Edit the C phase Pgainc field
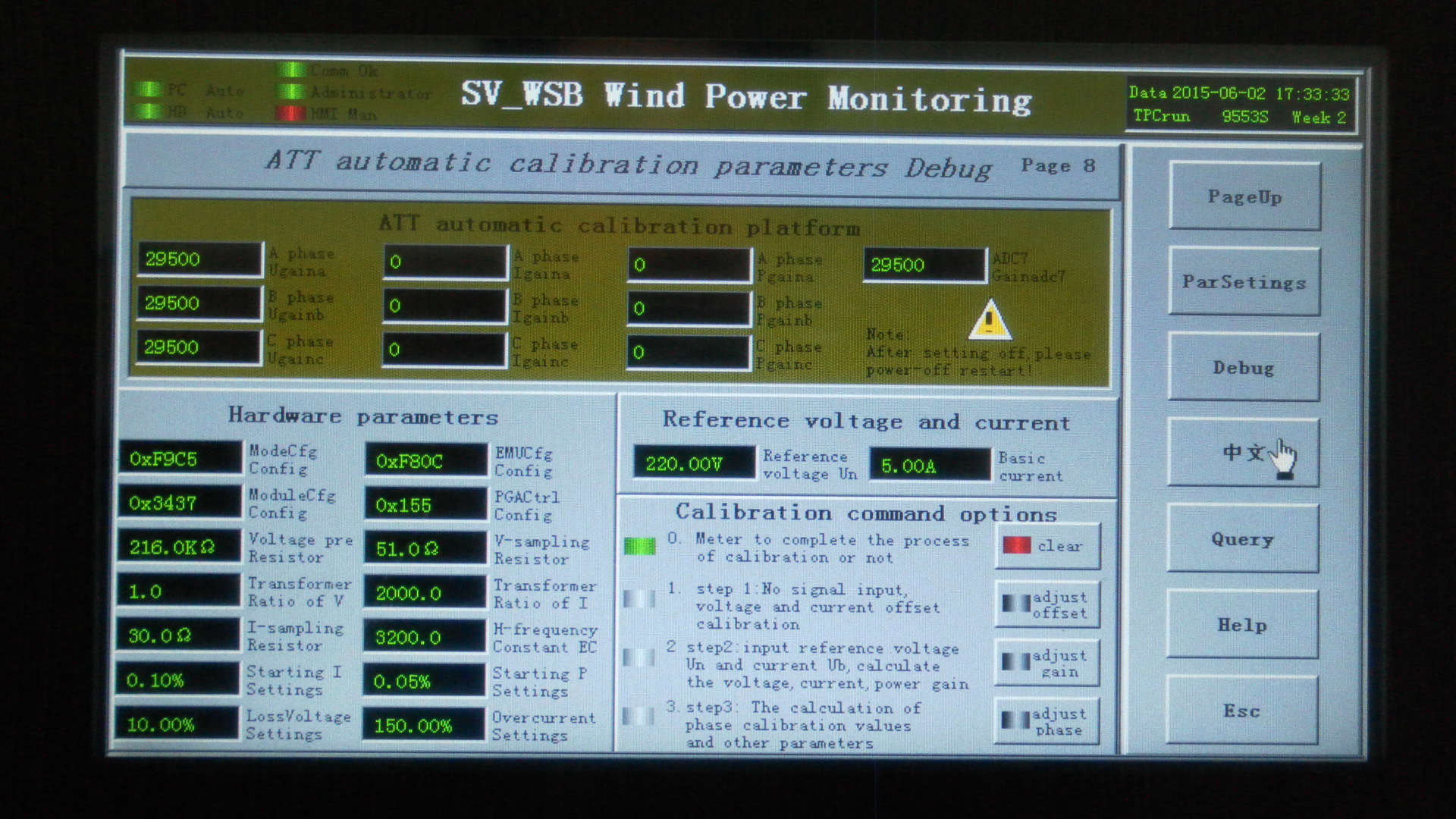The height and width of the screenshot is (819, 1456). point(689,353)
